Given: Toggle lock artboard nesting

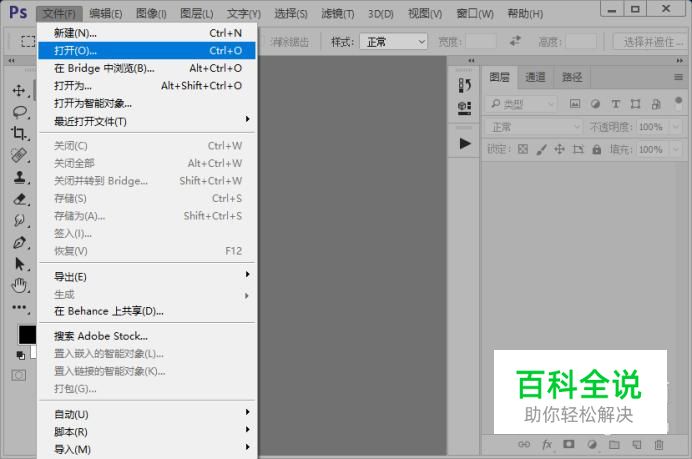Looking at the screenshot, I should coord(578,149).
